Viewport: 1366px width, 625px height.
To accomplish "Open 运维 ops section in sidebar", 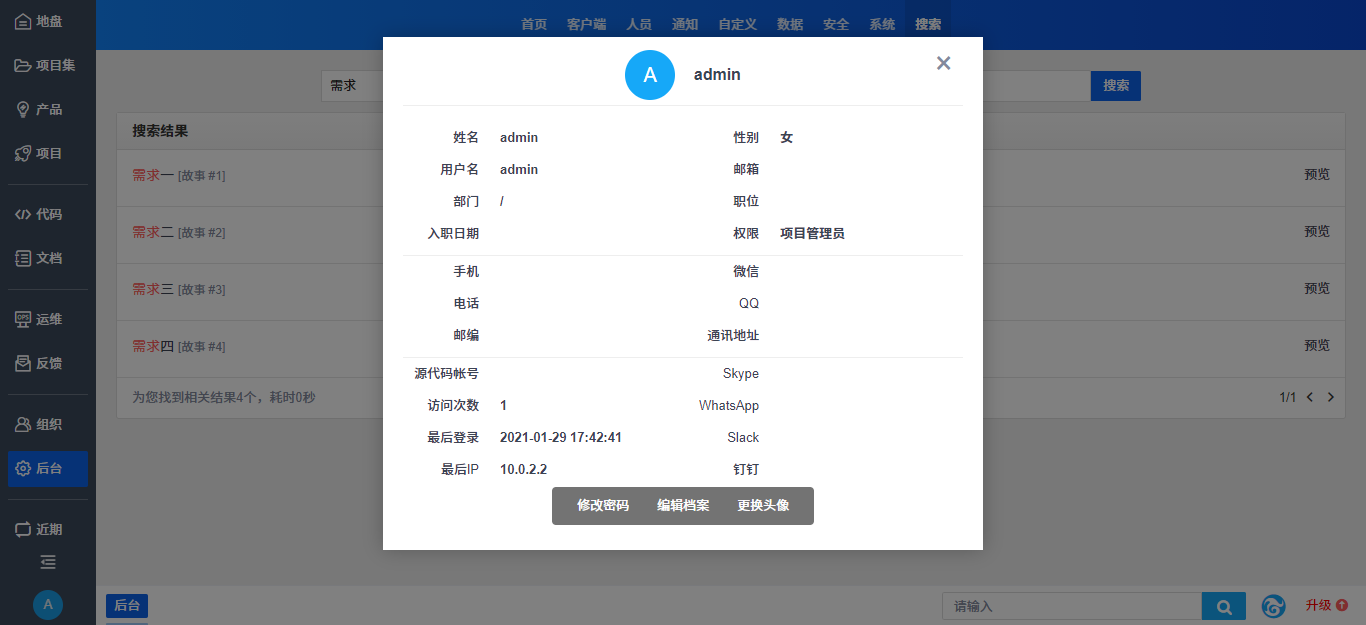I will [x=47, y=319].
